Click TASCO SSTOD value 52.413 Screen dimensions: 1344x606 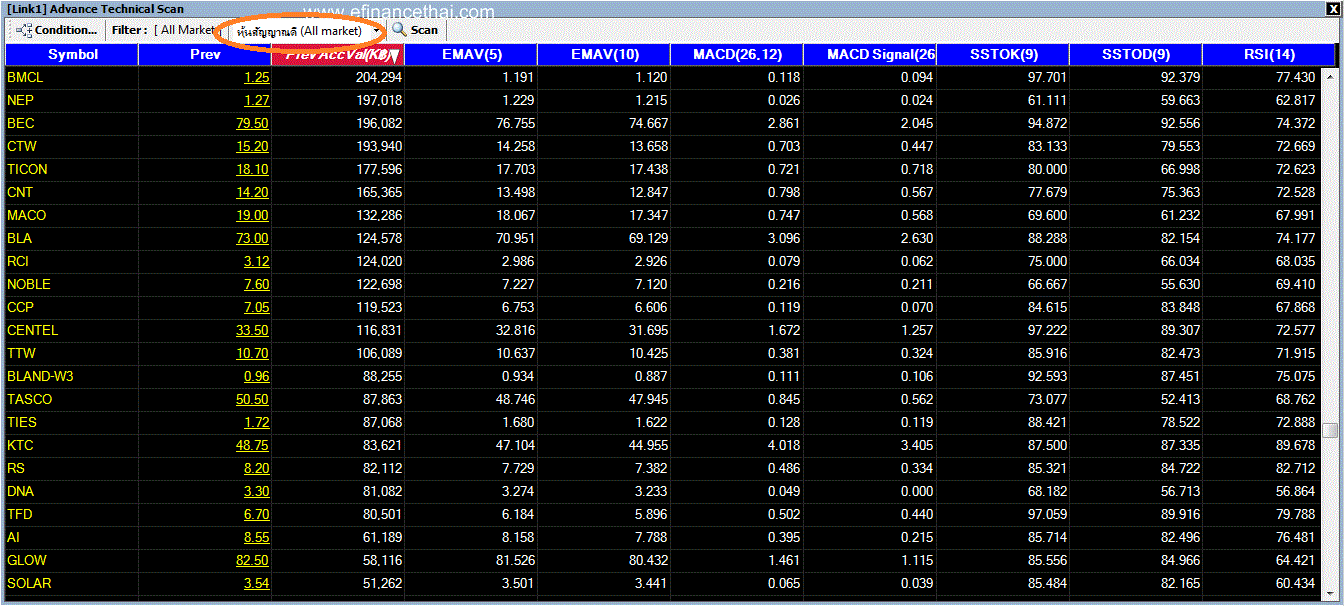click(1179, 399)
